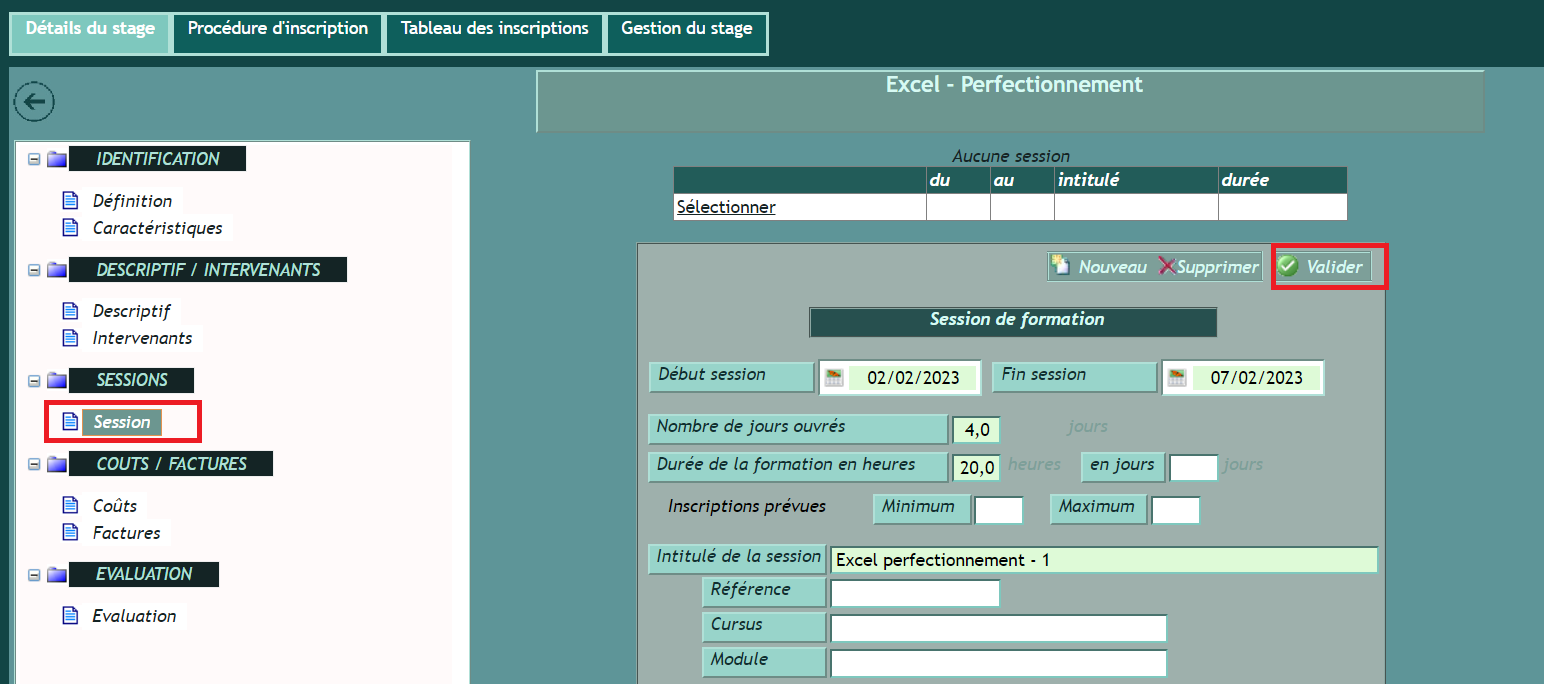Go to Gestion du stage tab
The image size is (1544, 684).
[x=686, y=29]
